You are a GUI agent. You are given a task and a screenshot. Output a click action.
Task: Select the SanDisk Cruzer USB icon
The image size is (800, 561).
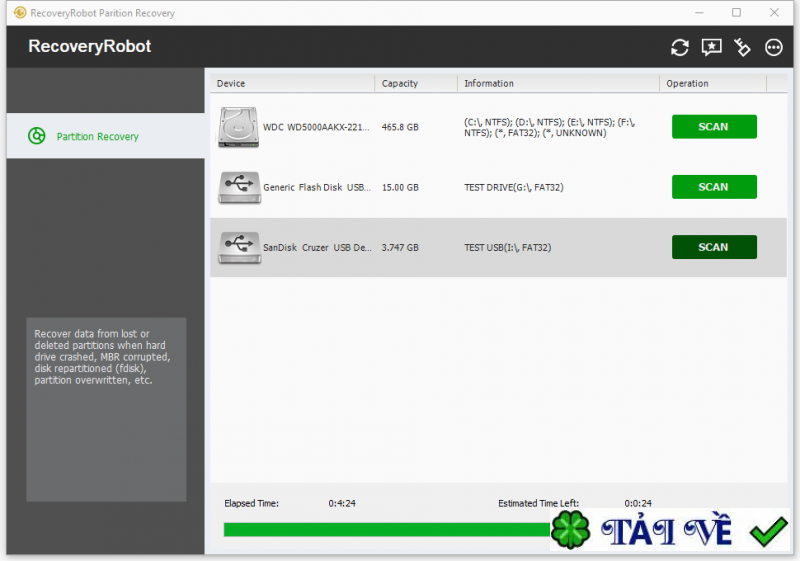(239, 247)
